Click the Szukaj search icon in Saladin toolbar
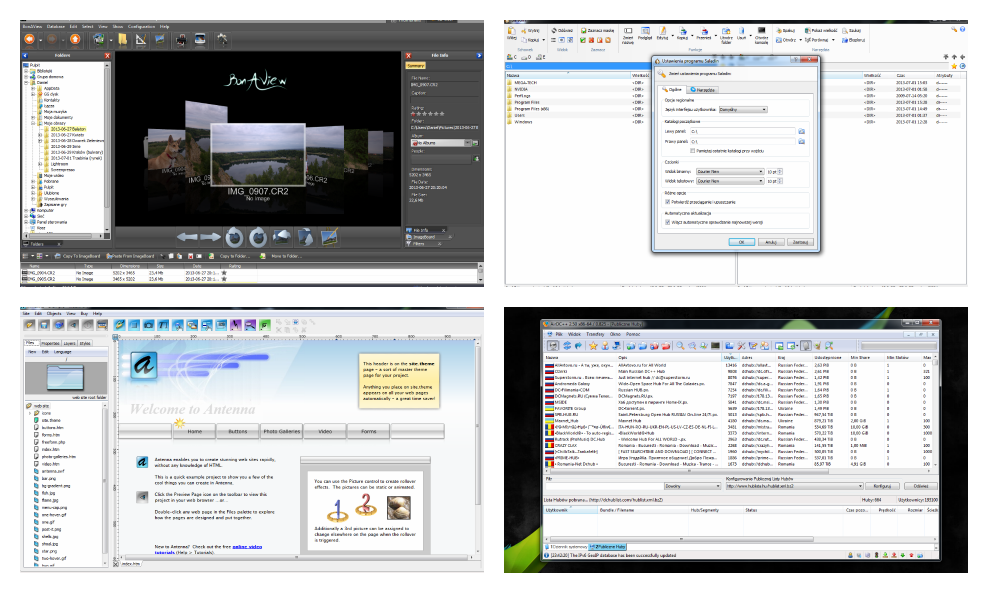This screenshot has width=988, height=593. 846,30
